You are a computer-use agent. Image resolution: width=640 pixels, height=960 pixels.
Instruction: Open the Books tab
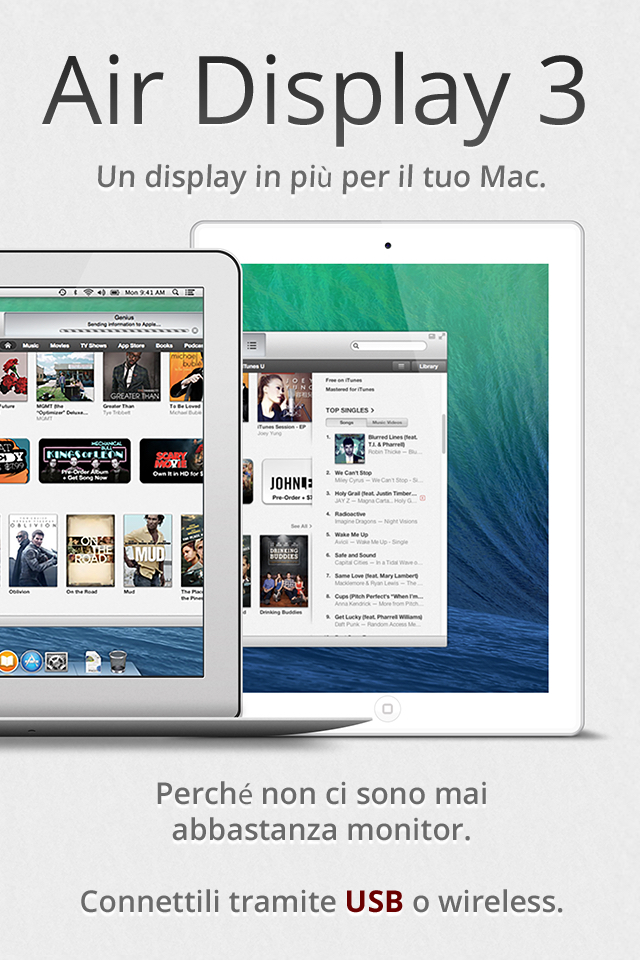[x=164, y=345]
